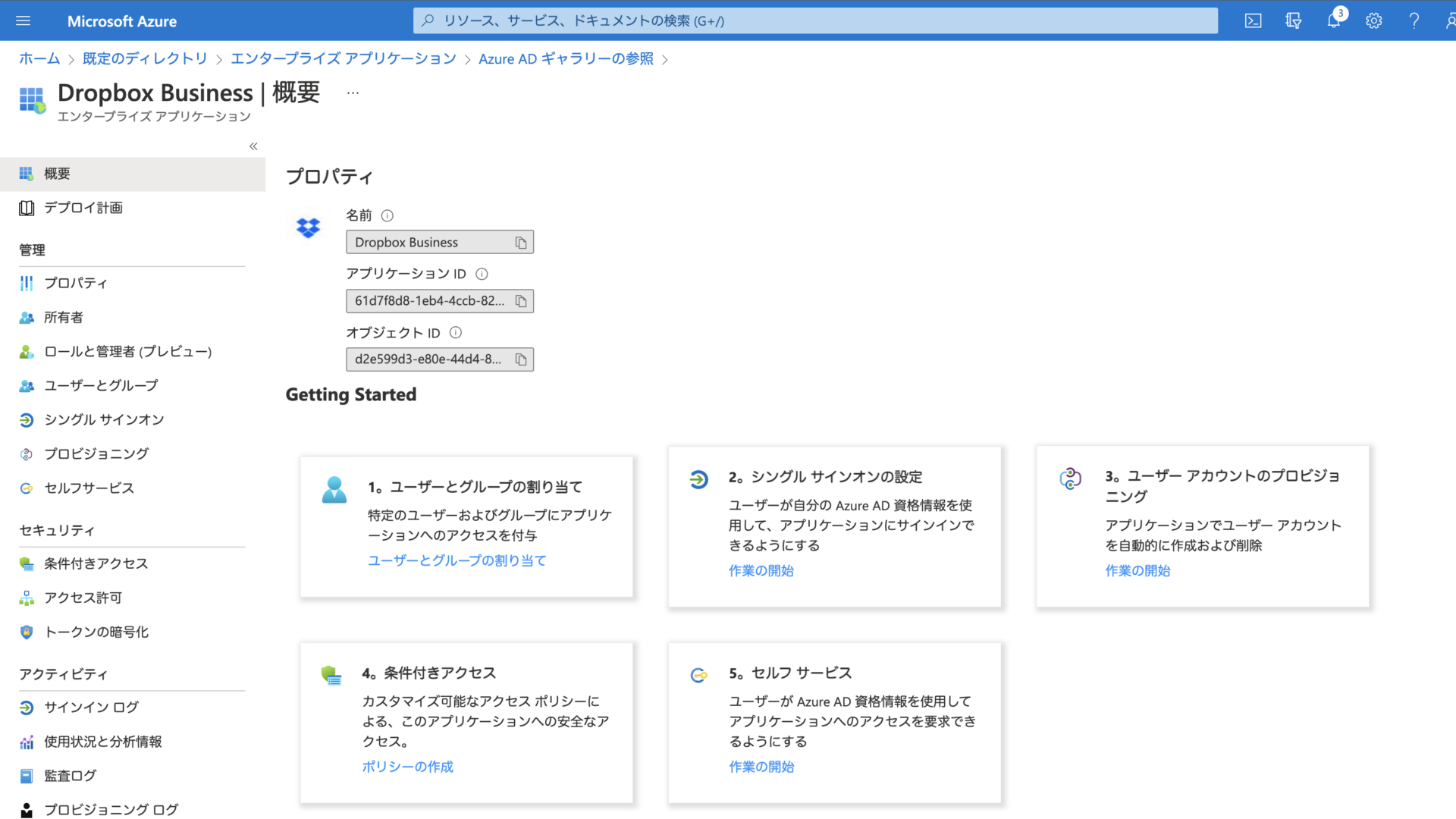Collapse the left sidebar with double chevron
1456x819 pixels.
253,146
